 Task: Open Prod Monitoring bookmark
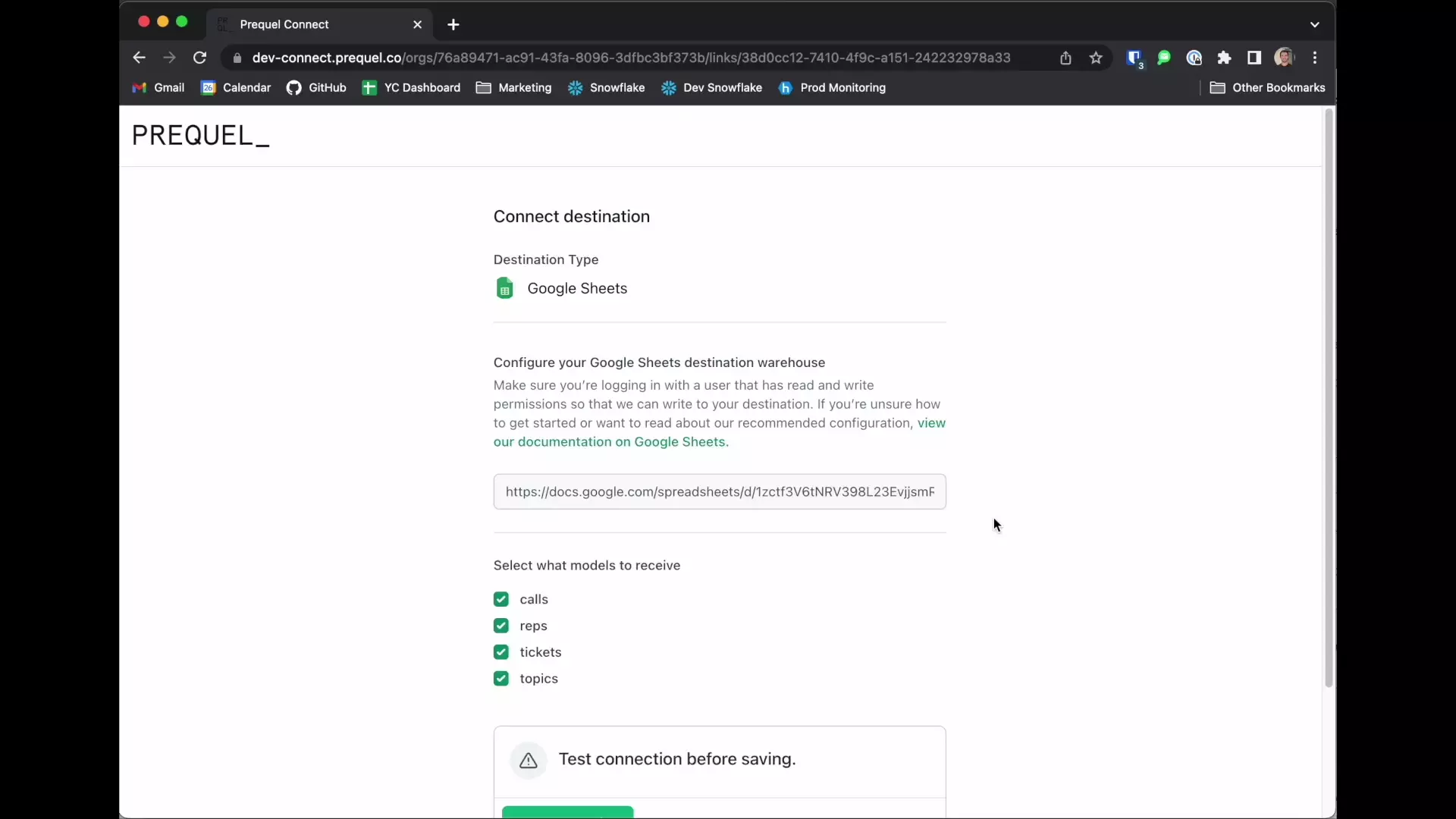pos(832,88)
